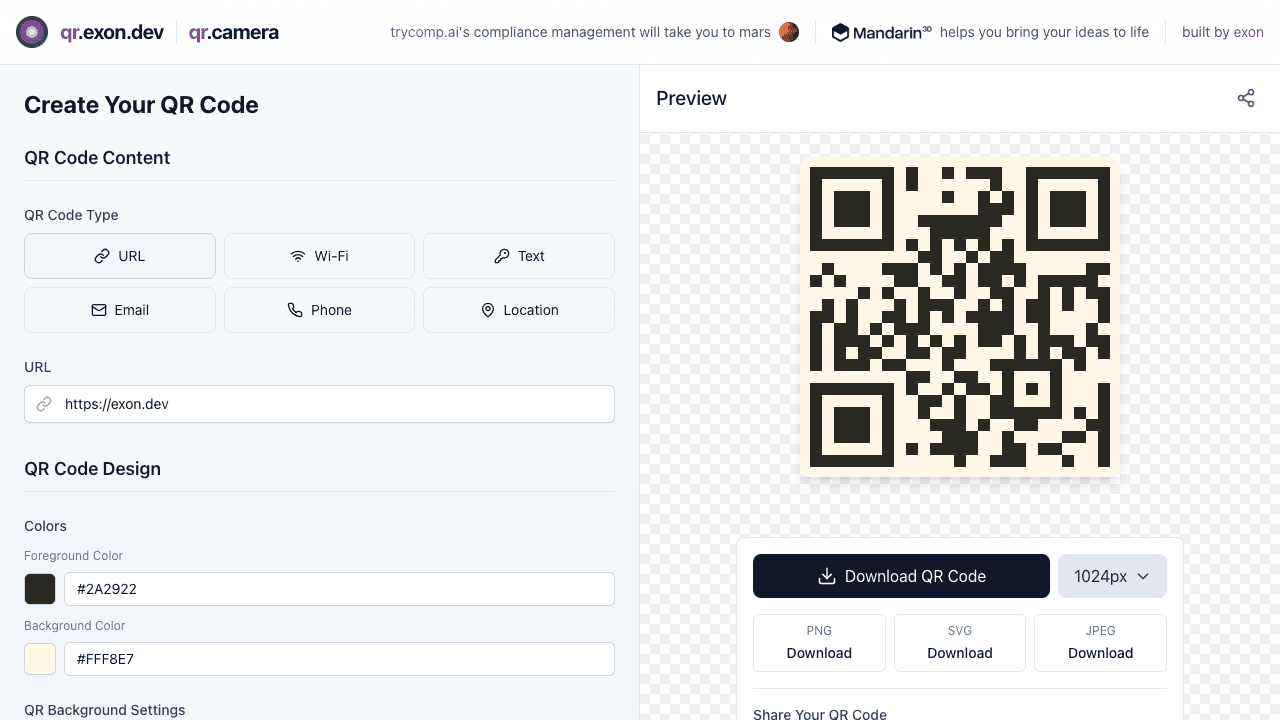Select the Email QR code type

119,310
